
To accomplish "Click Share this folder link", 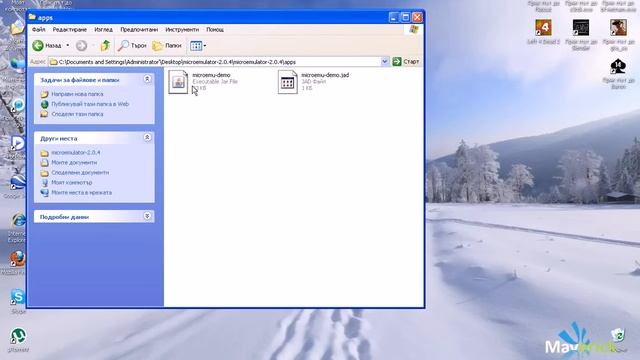I will tap(77, 114).
